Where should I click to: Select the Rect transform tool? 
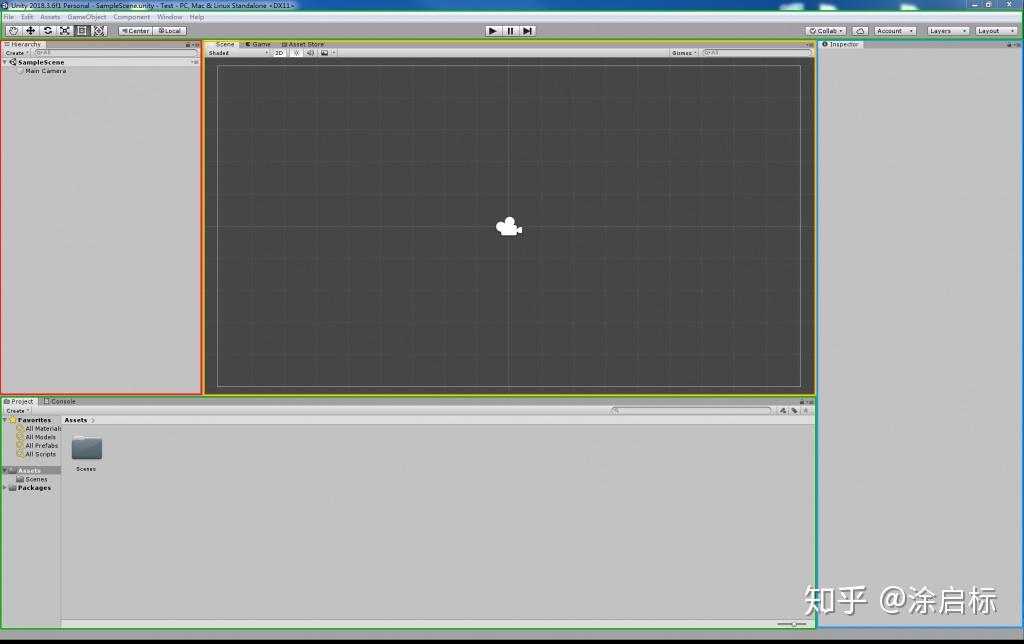pyautogui.click(x=82, y=31)
